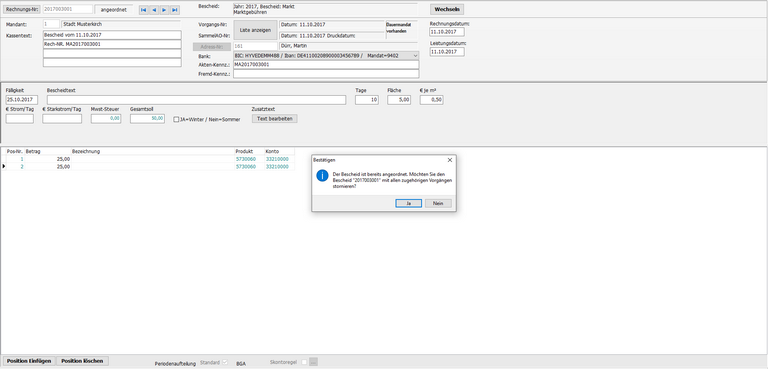
Task: Jump to the last record arrow
Action: coord(174,10)
